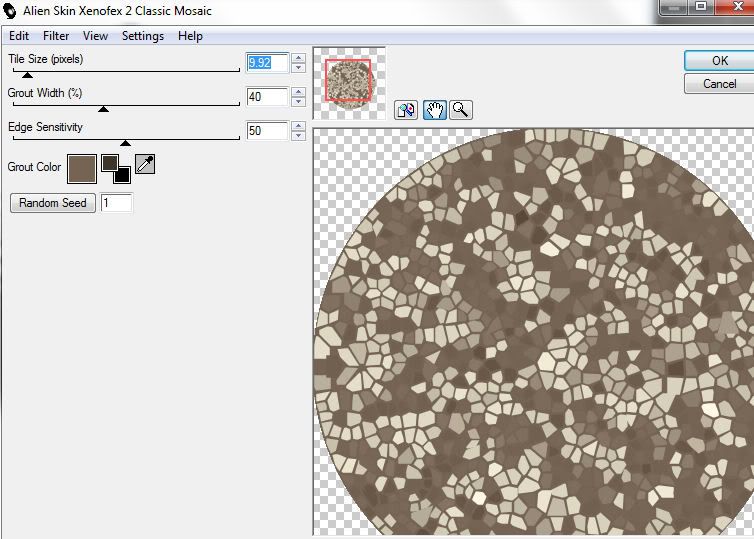Screen dimensions: 754x539
Task: Generate a new Random Seed
Action: (53, 203)
